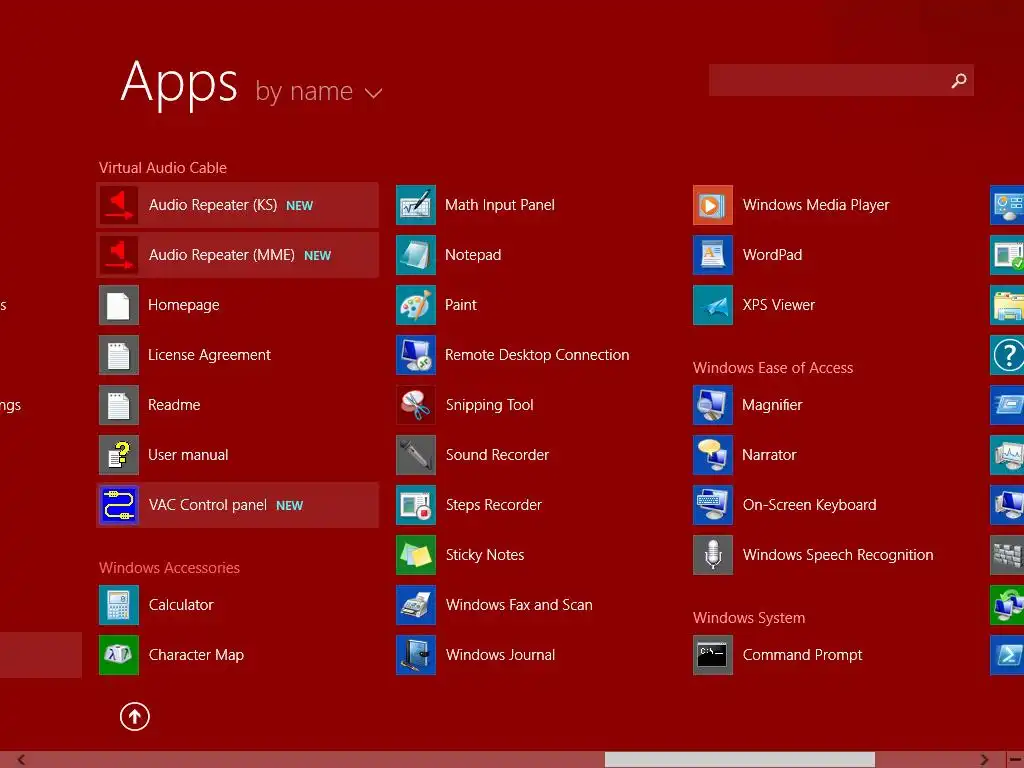The height and width of the screenshot is (768, 1024).
Task: Expand the 'by name' sort dropdown
Action: point(319,91)
